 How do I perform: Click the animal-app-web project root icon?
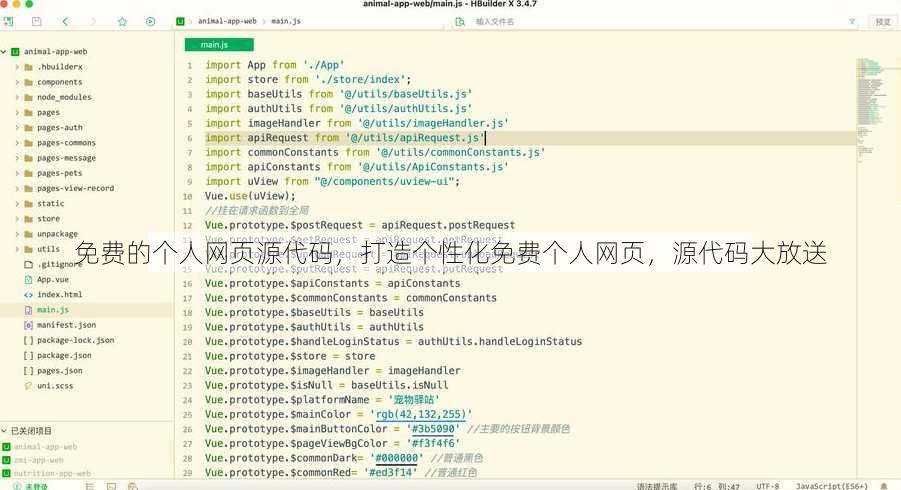(x=15, y=51)
